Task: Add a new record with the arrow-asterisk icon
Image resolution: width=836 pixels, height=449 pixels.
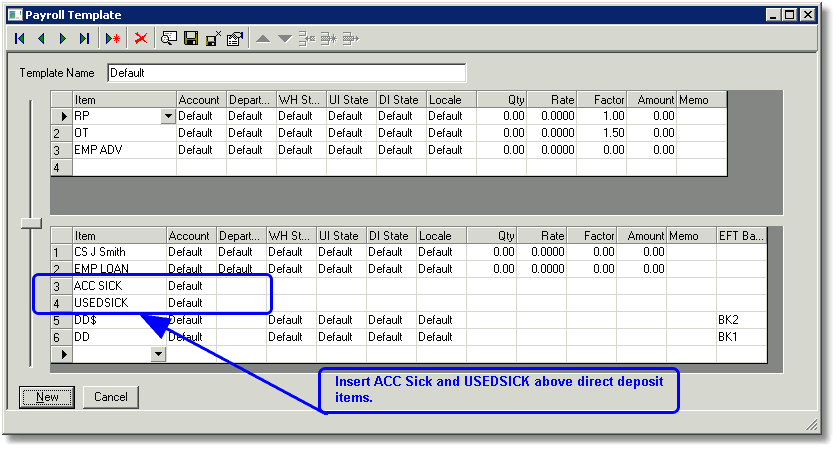Action: click(x=113, y=38)
